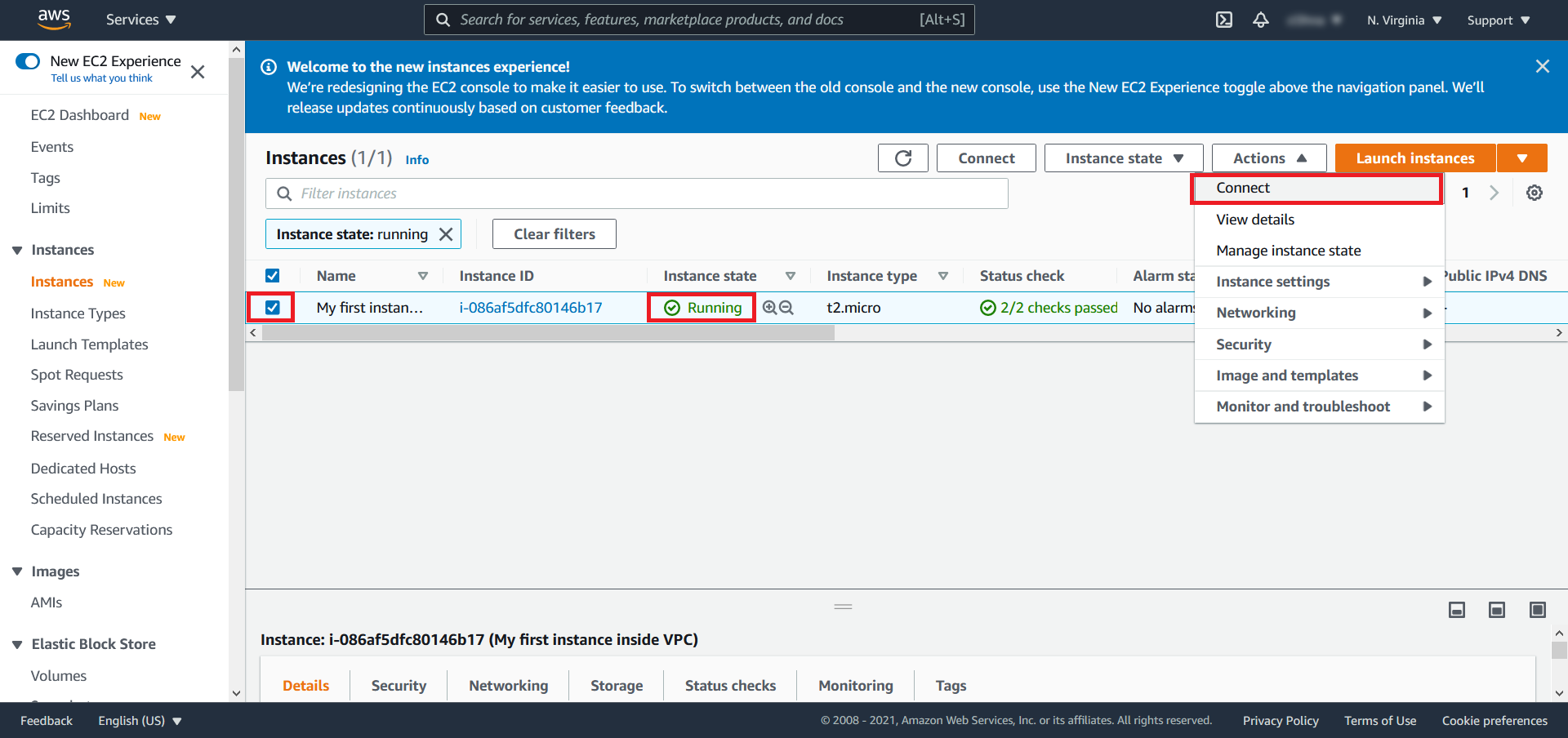
Task: Sort by the Instance state column arrow
Action: (791, 276)
